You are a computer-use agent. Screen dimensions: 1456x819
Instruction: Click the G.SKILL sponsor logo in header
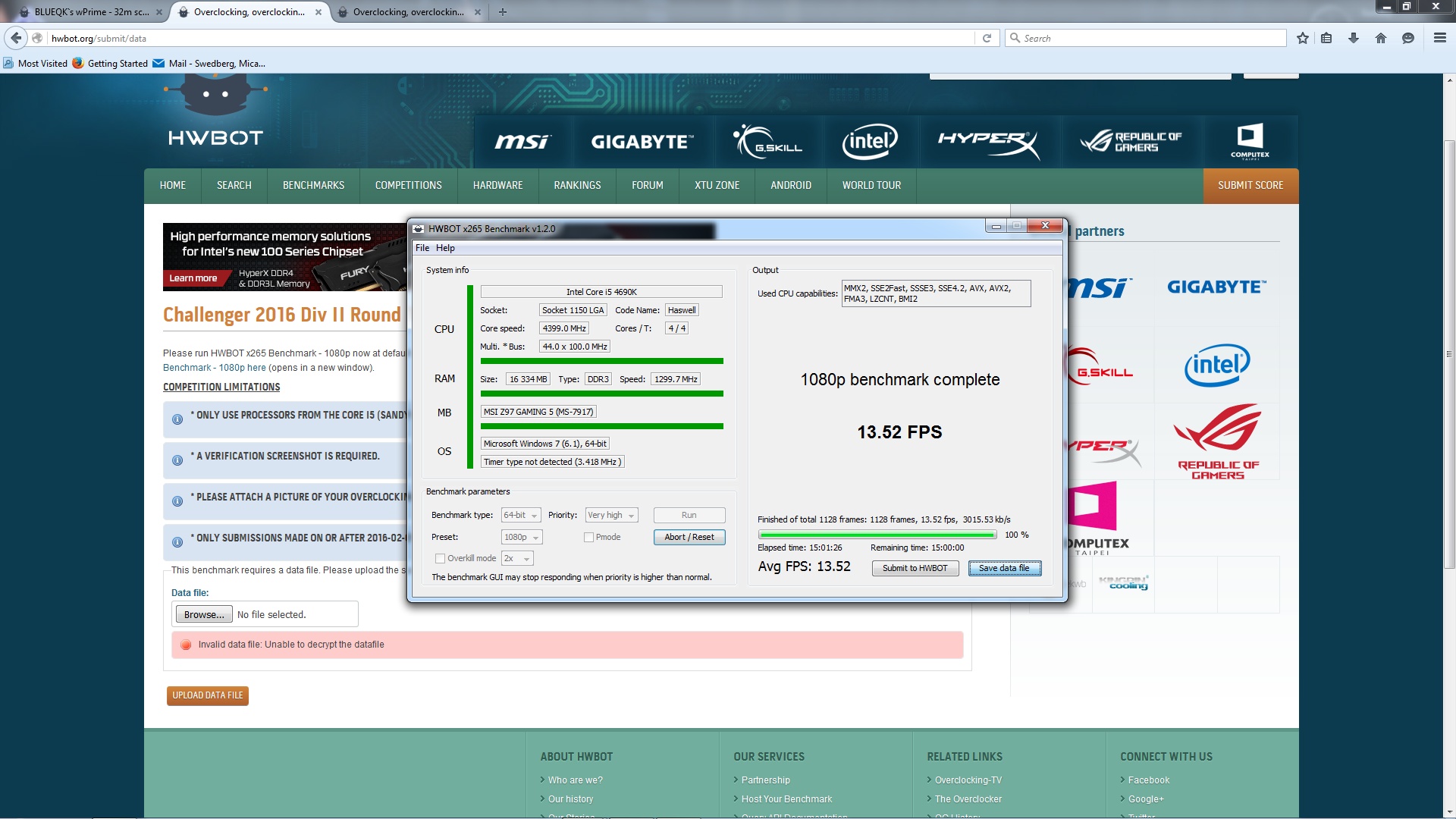[x=767, y=142]
